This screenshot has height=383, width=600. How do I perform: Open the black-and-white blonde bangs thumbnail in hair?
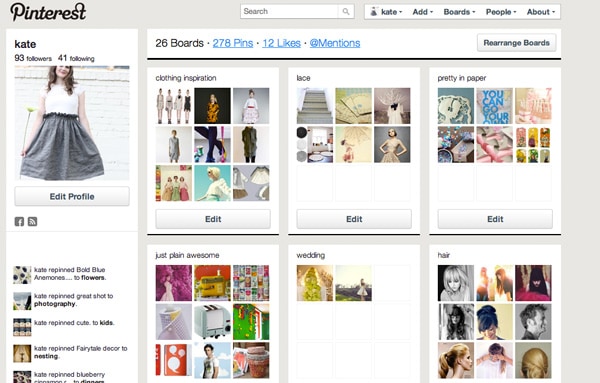click(456, 283)
